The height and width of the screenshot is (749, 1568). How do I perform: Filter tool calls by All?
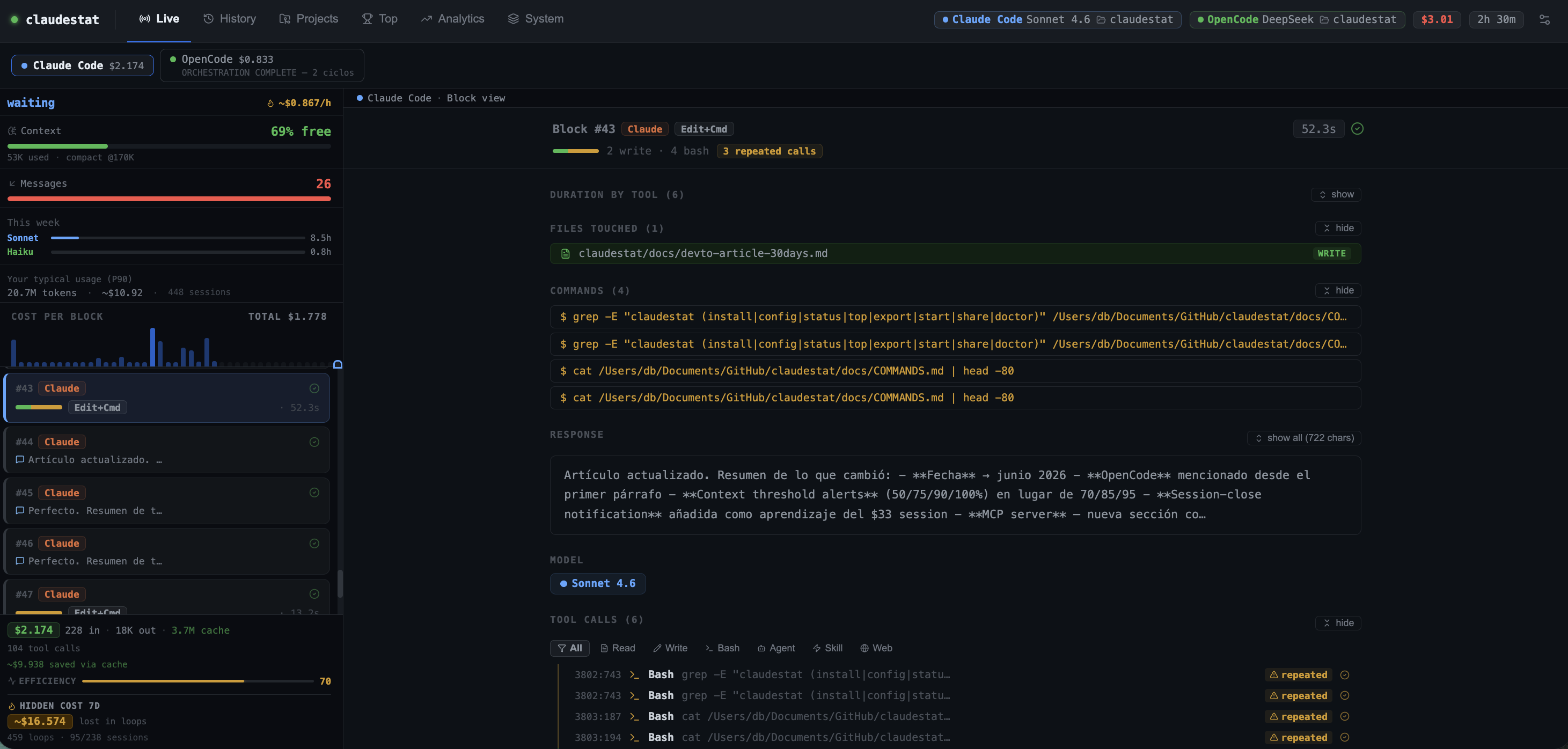coord(570,649)
